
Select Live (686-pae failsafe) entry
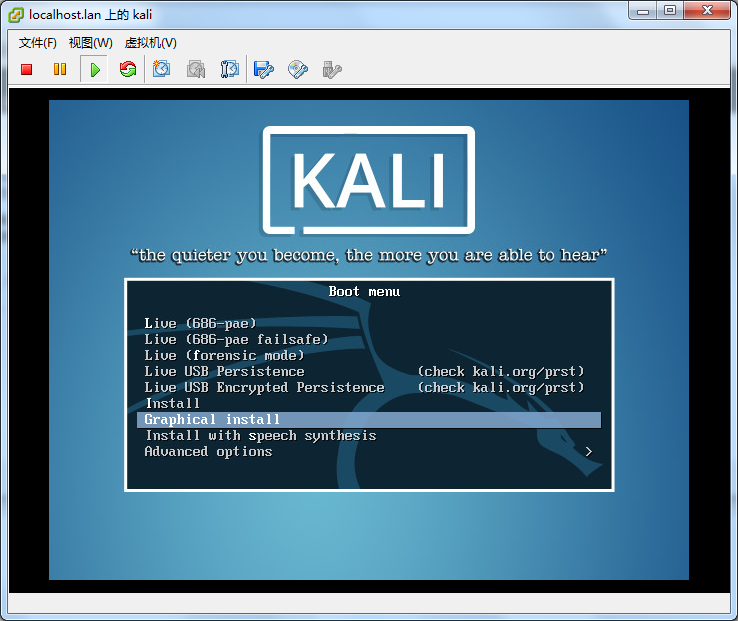point(369,339)
